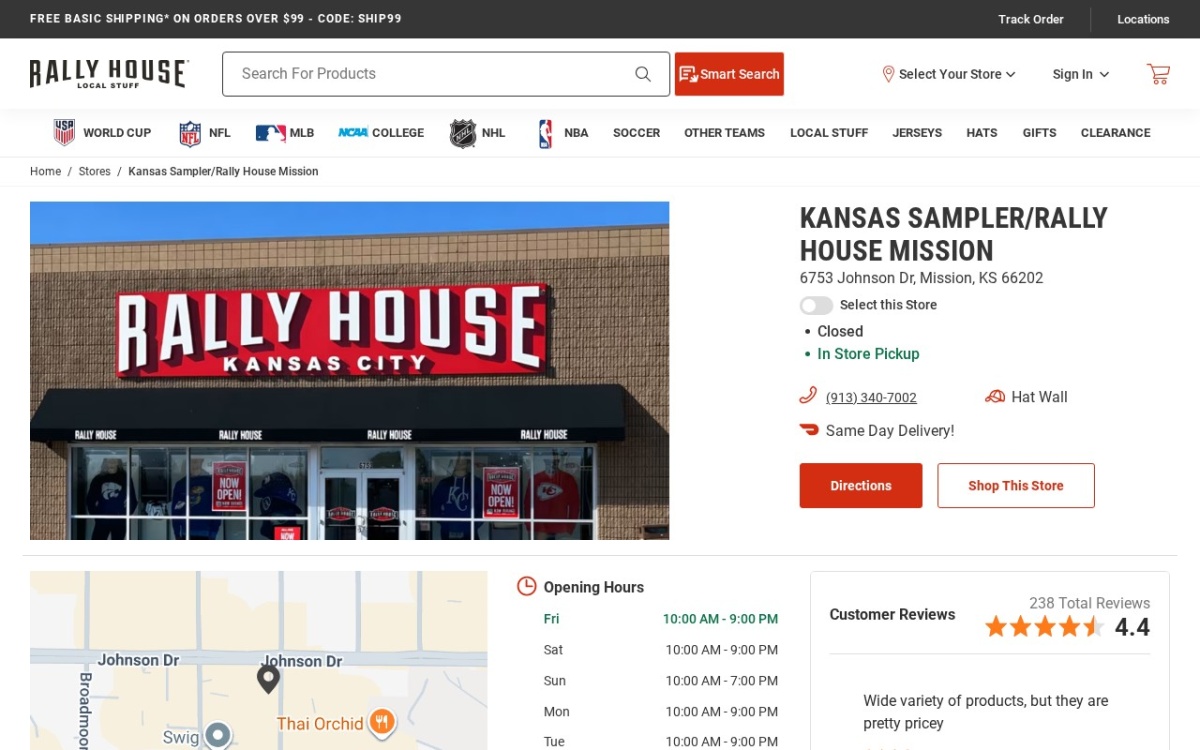Open the COLLEGE menu label

pyautogui.click(x=398, y=133)
